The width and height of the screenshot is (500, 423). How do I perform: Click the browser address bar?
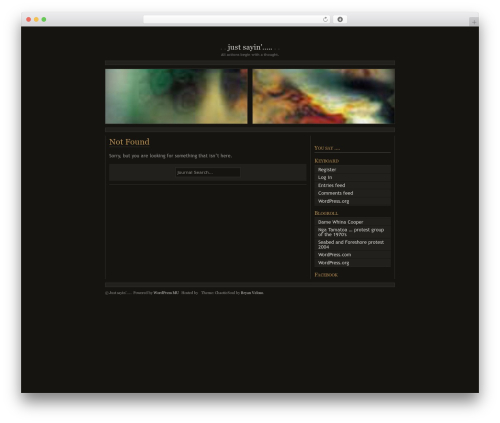[x=237, y=19]
